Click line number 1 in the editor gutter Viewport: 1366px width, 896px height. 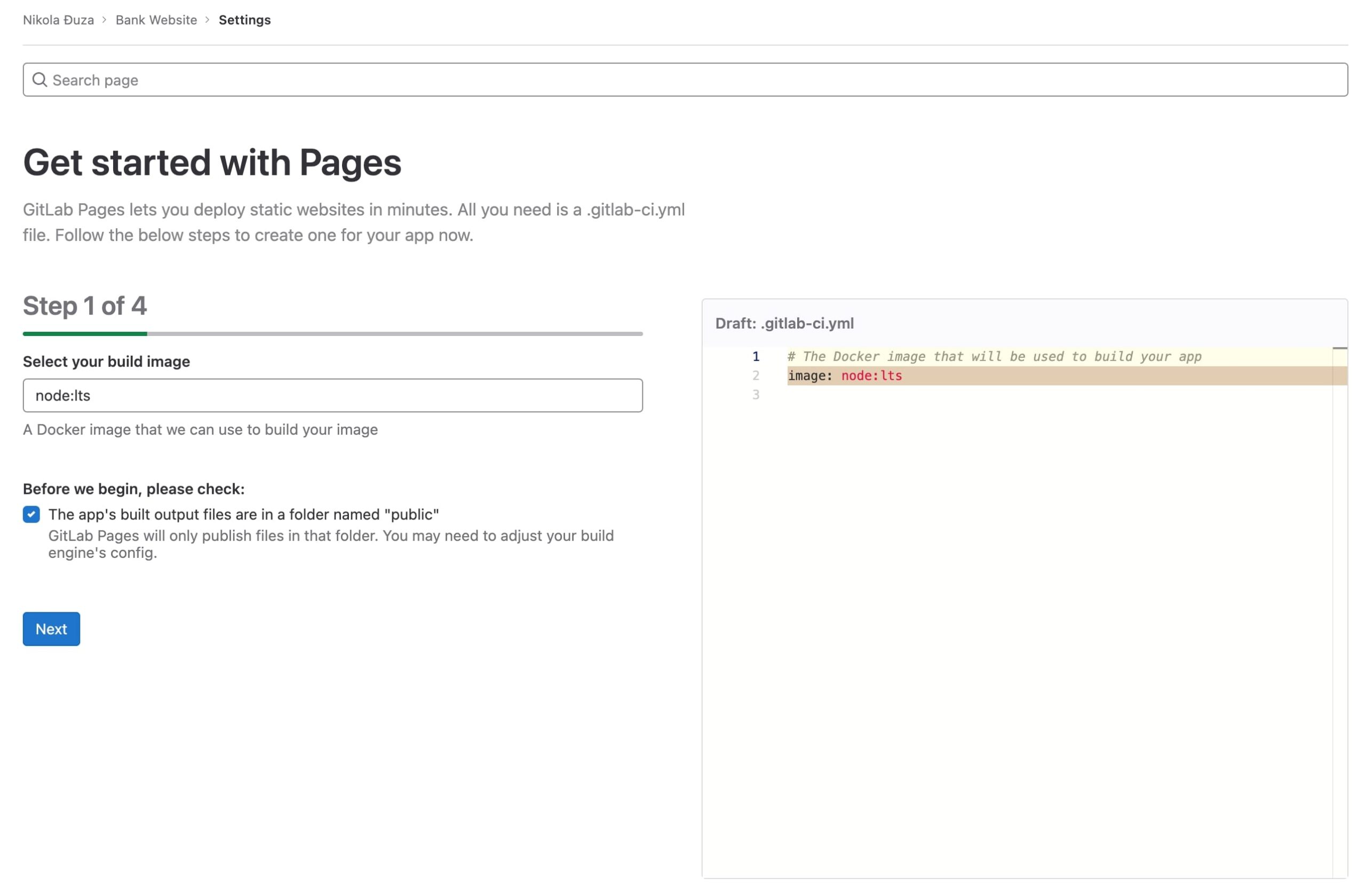(756, 356)
